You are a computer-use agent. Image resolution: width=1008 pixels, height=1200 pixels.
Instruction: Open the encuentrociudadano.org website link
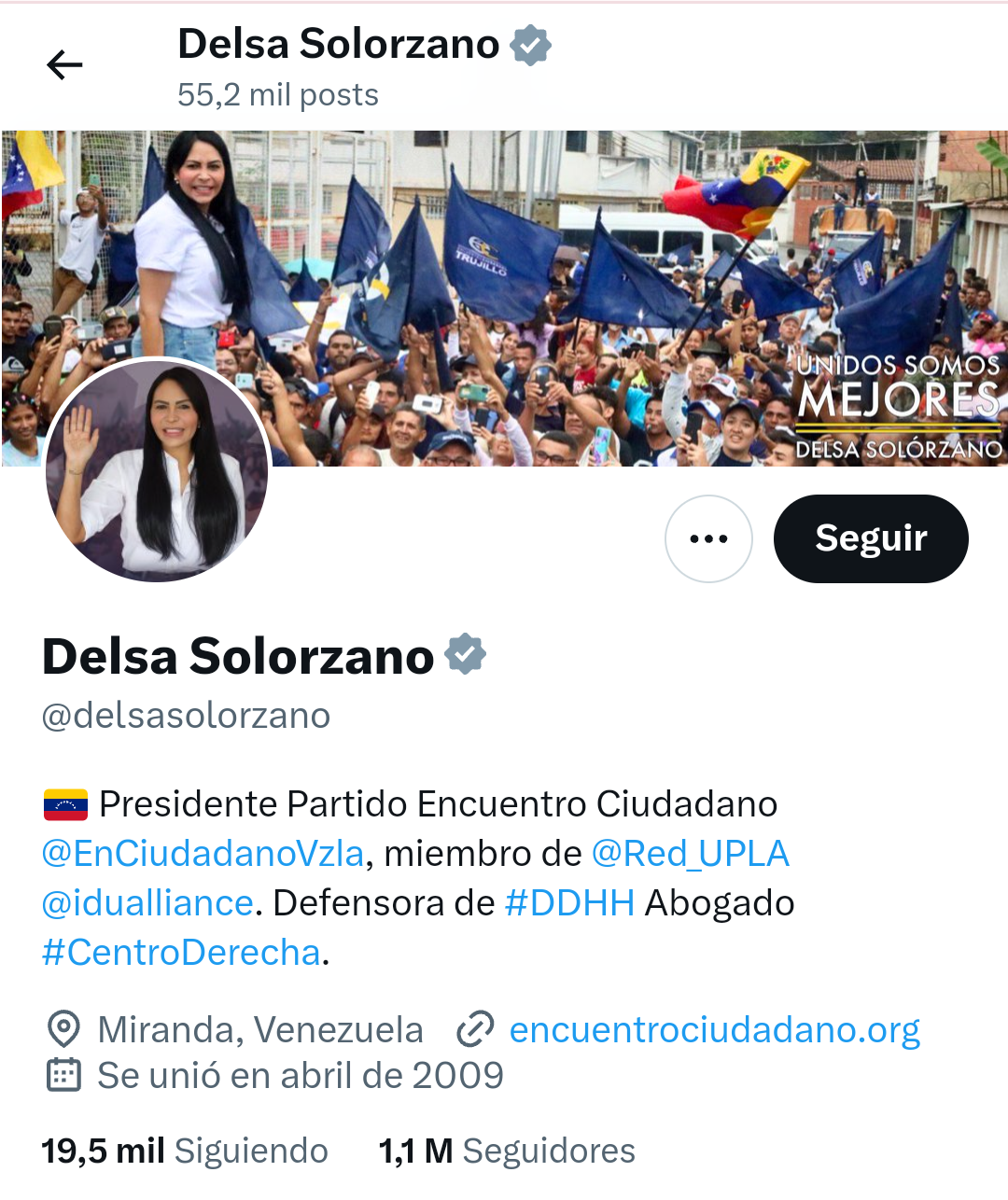[715, 1029]
